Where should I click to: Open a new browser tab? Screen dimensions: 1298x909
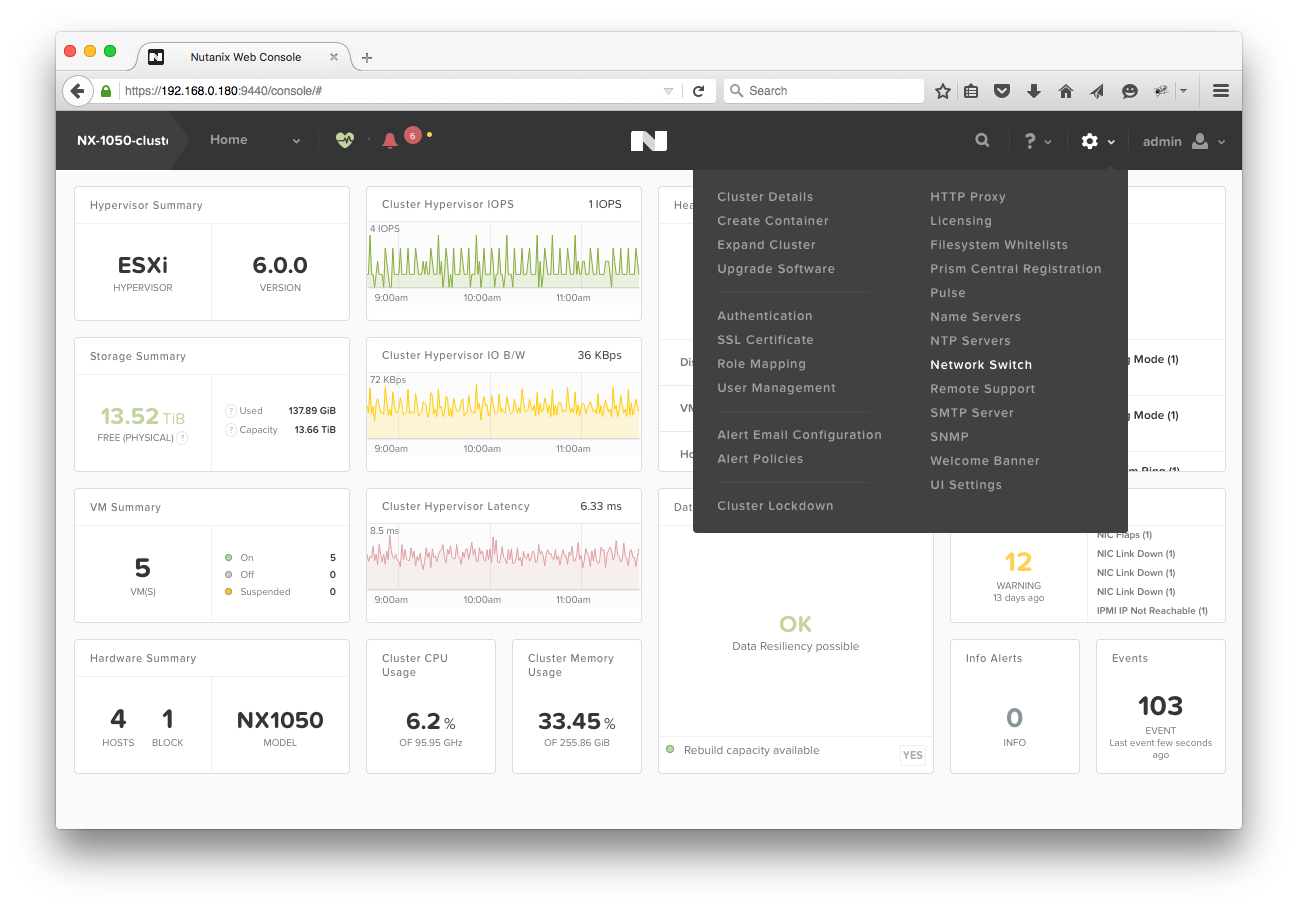pyautogui.click(x=367, y=58)
